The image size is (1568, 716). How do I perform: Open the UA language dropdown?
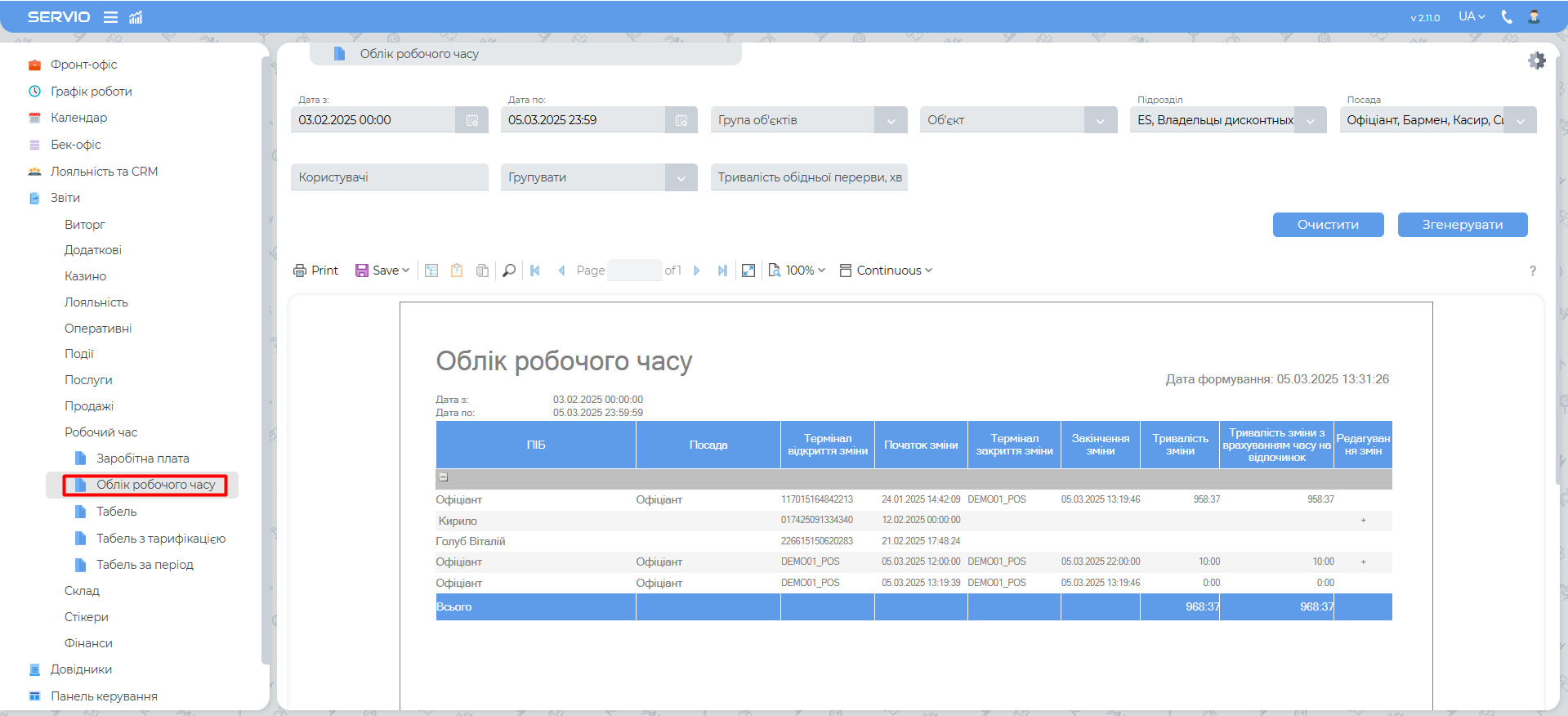[1472, 17]
